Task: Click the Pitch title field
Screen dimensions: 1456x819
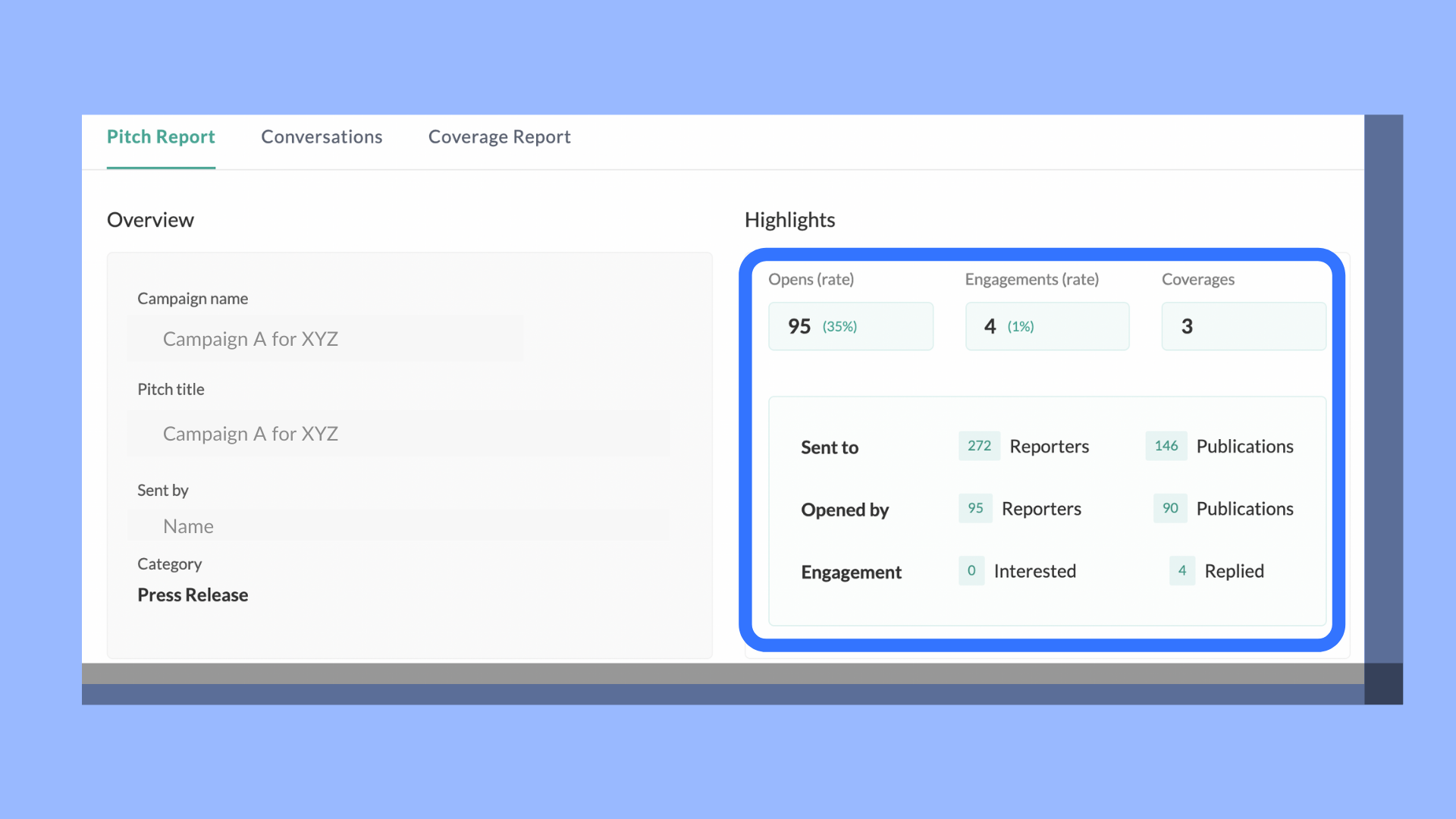Action: (x=399, y=434)
